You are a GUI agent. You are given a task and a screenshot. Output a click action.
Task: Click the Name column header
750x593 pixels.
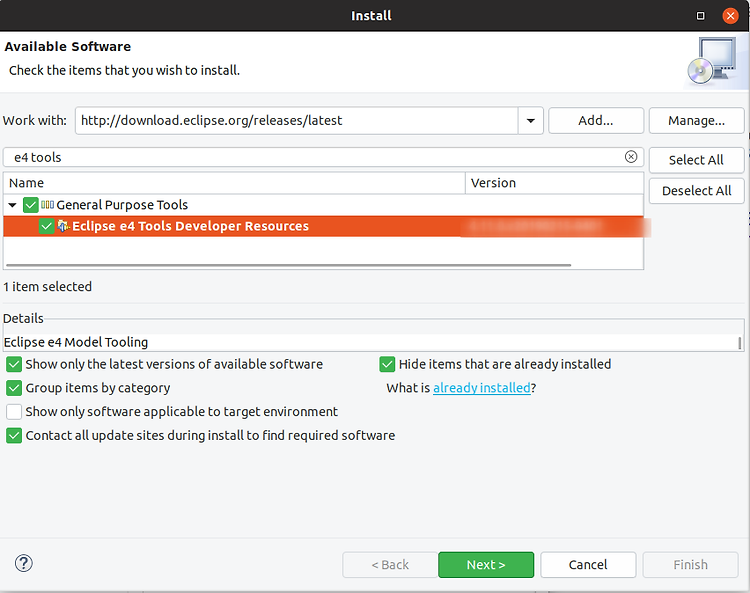pos(234,183)
